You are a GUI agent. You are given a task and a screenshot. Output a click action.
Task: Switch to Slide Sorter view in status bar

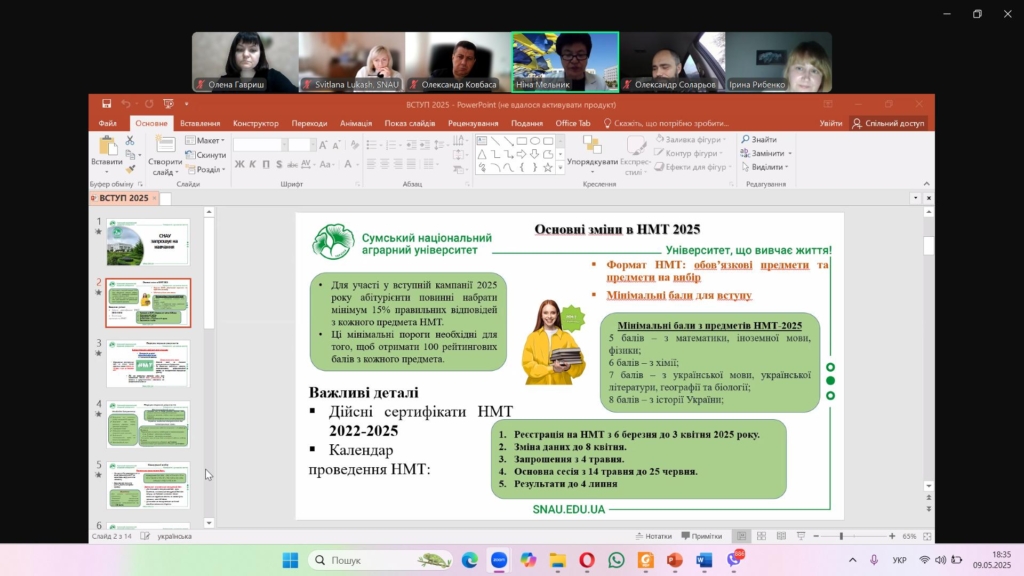pyautogui.click(x=760, y=536)
